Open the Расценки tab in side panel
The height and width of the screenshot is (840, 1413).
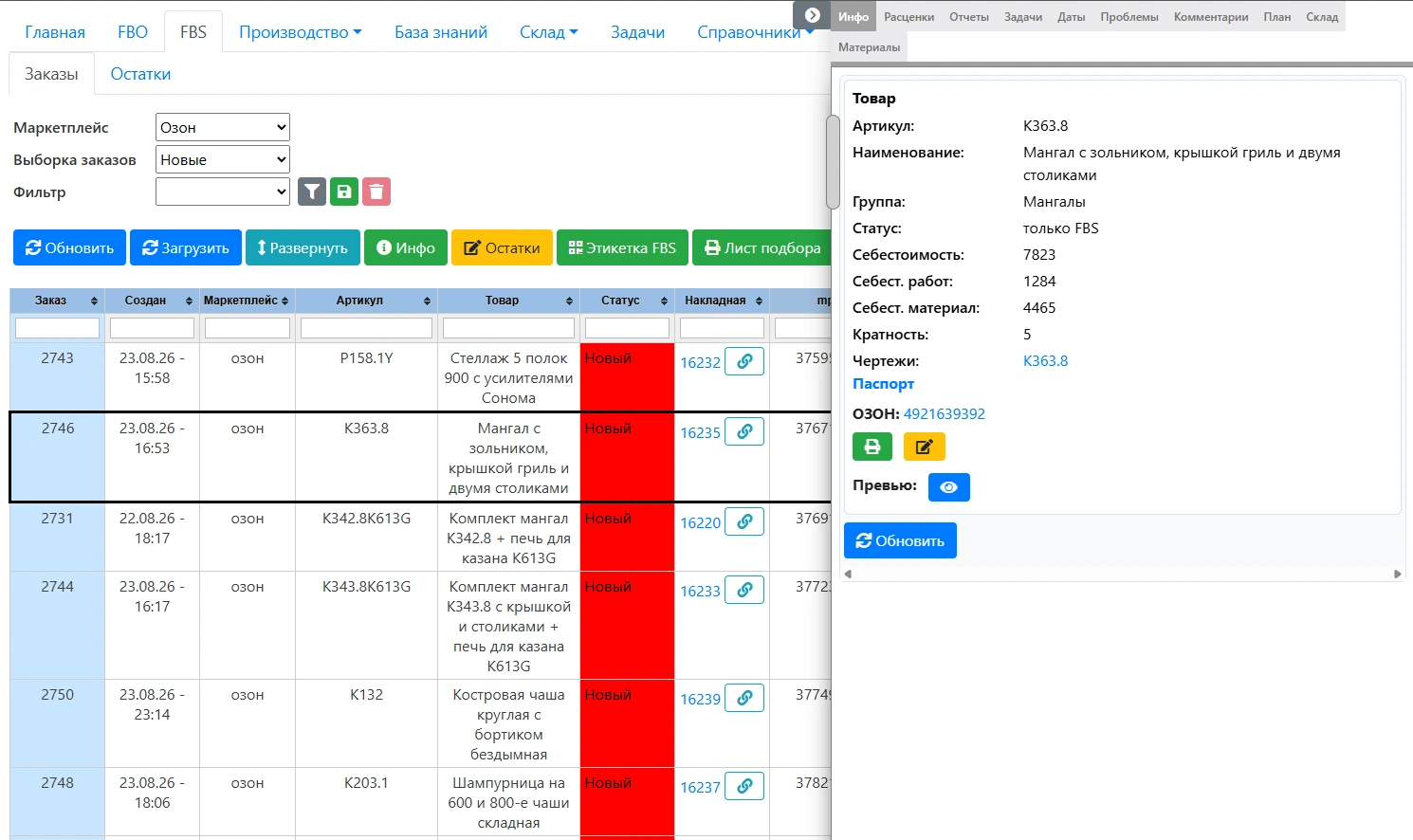pyautogui.click(x=909, y=17)
